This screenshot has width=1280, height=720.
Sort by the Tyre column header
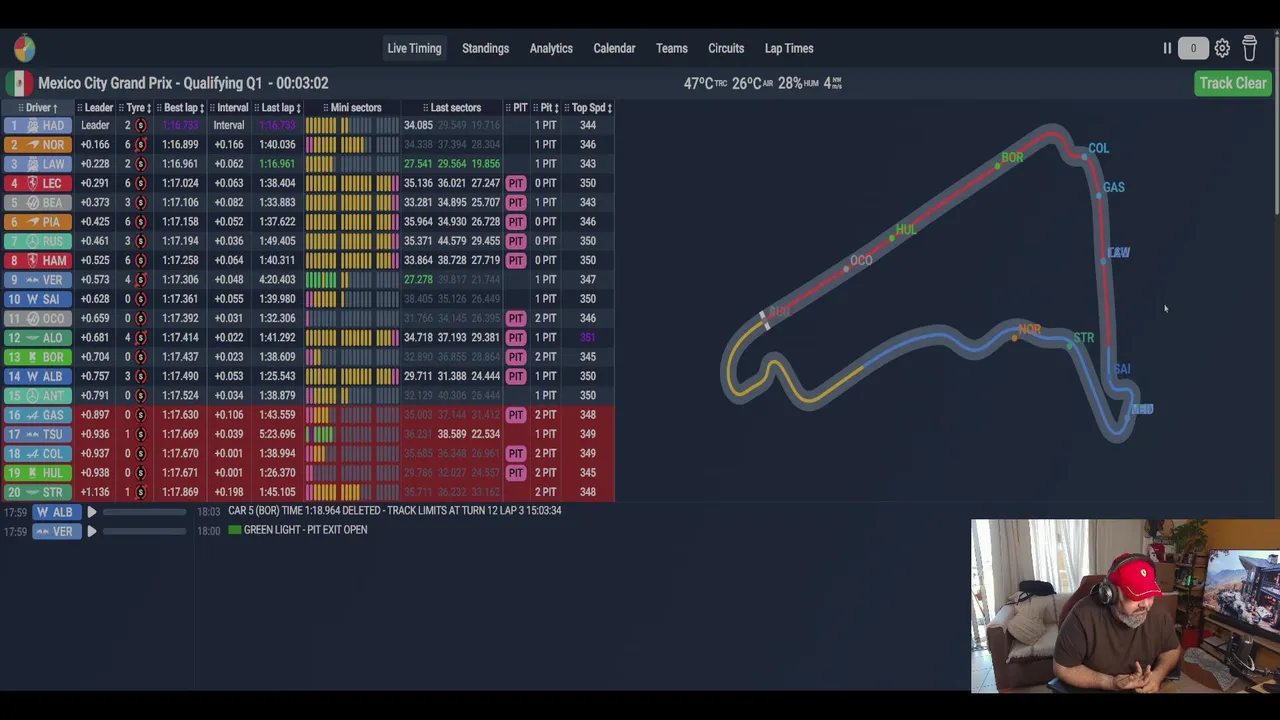click(x=135, y=107)
